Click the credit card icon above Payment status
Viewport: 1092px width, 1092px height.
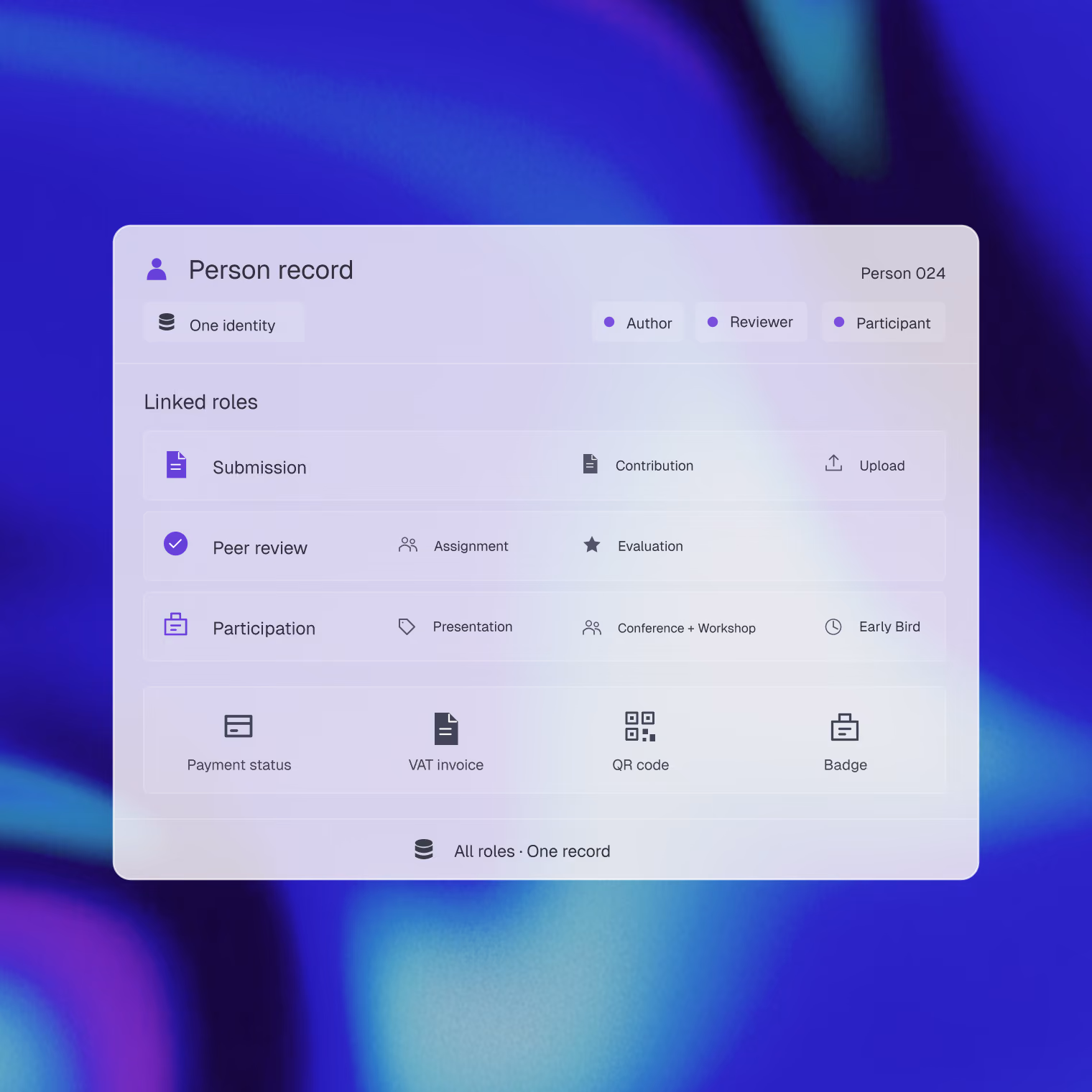[239, 726]
